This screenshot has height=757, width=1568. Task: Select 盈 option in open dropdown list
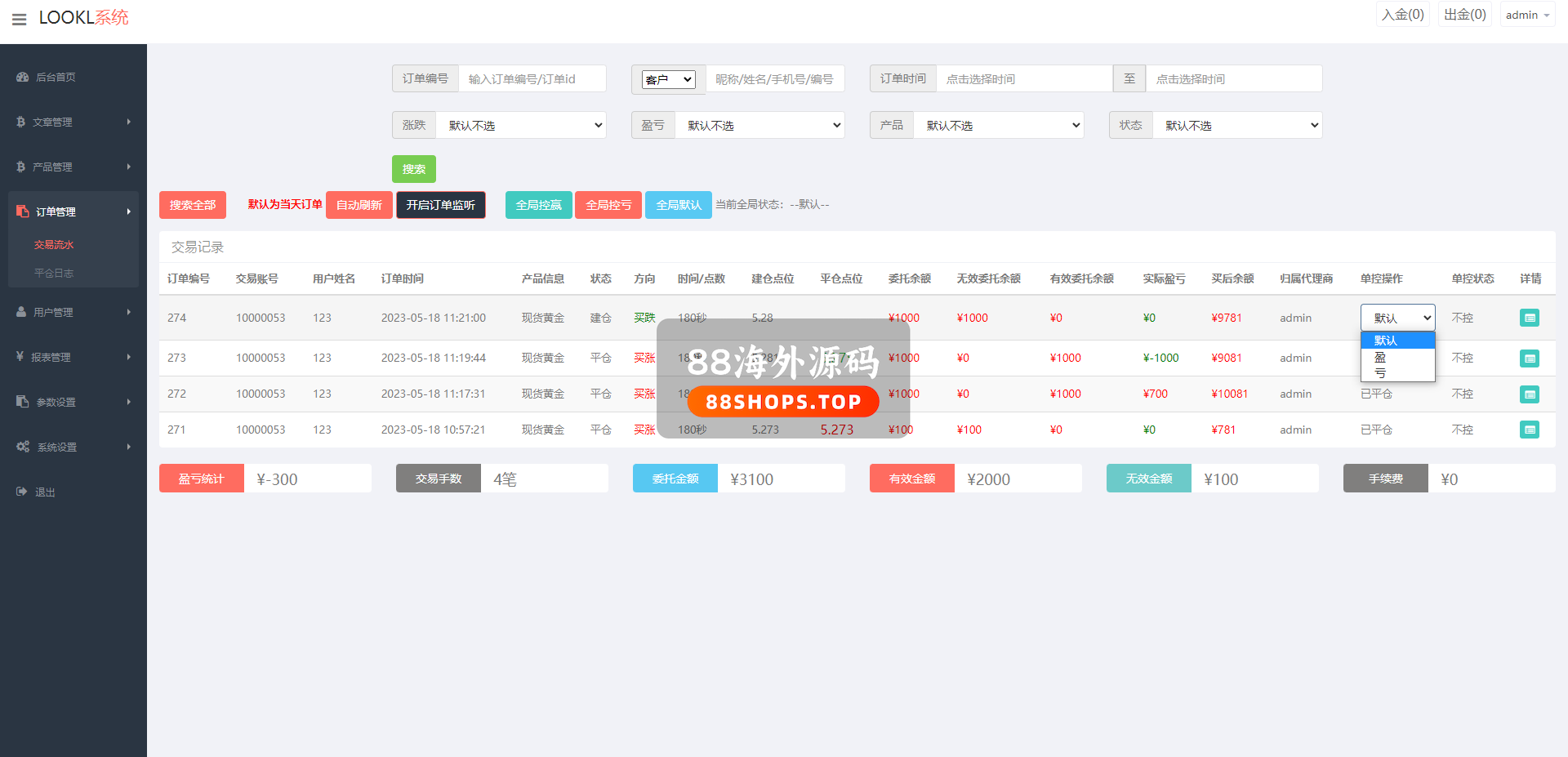pyautogui.click(x=1380, y=357)
